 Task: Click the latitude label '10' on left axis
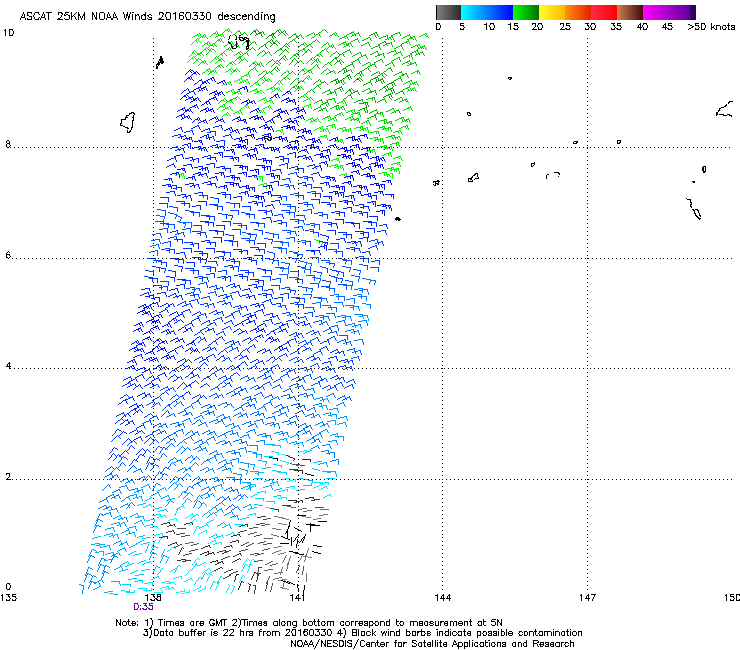point(8,33)
